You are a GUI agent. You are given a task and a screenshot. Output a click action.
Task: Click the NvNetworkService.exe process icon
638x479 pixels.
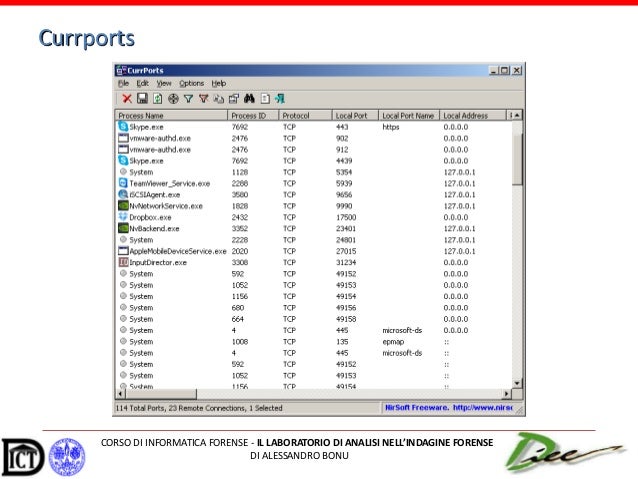click(x=123, y=206)
